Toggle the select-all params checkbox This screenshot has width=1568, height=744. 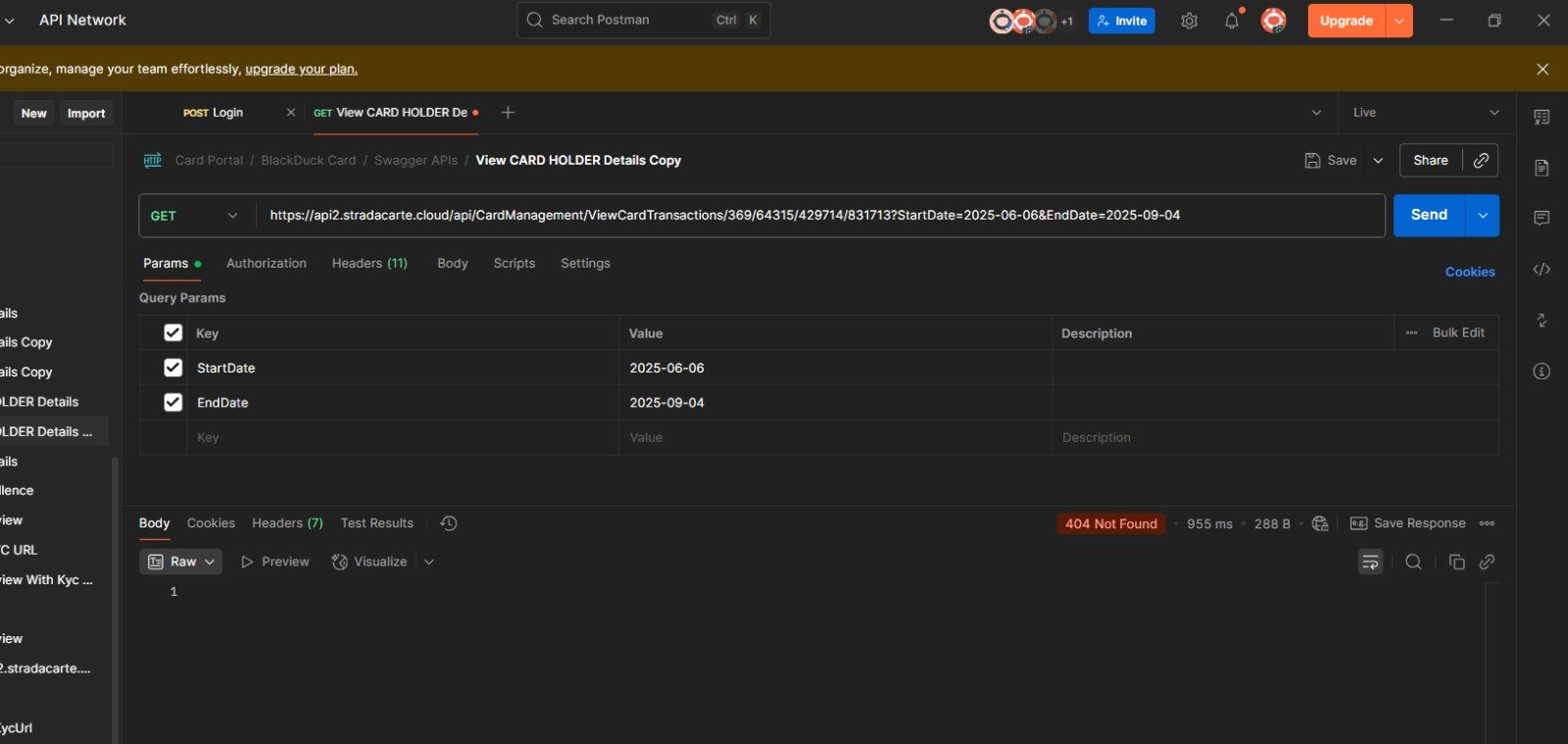coord(173,332)
